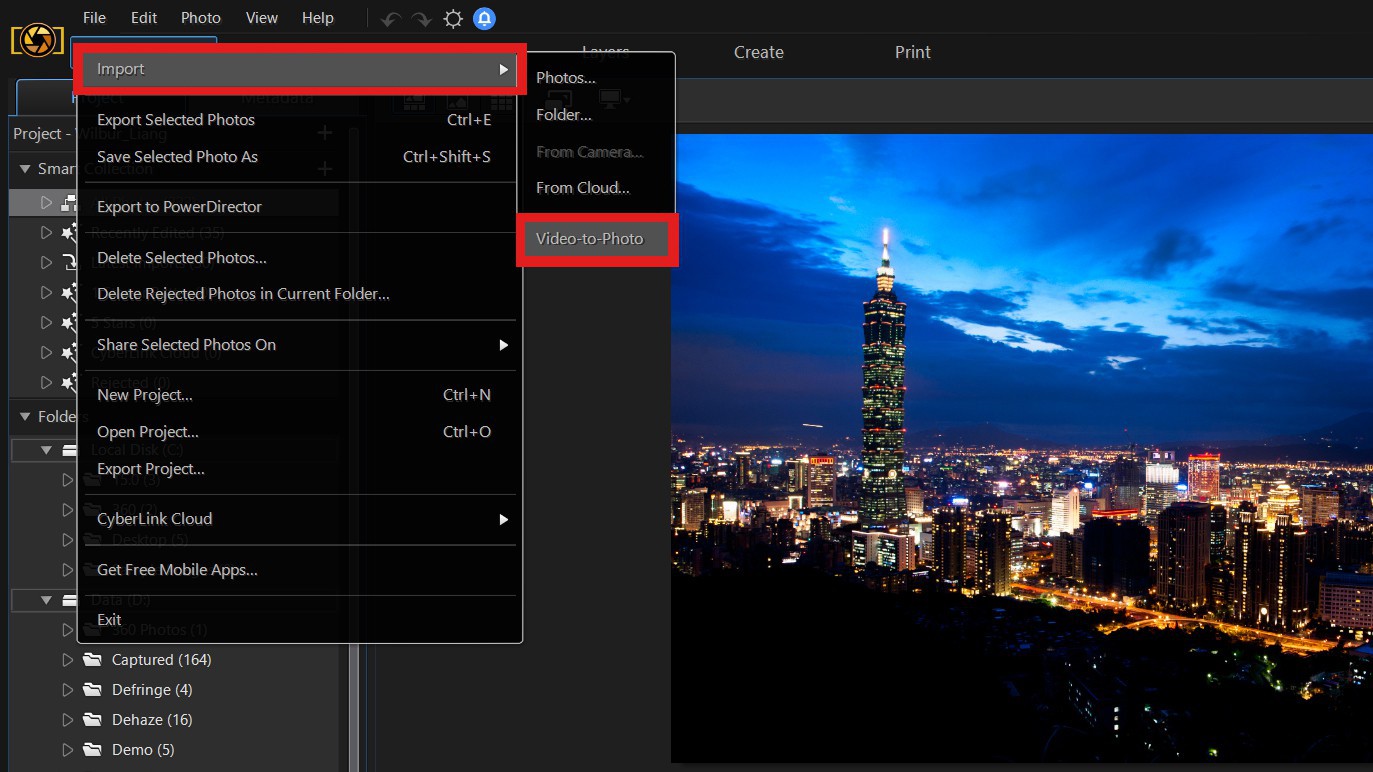This screenshot has width=1373, height=772.
Task: Expand the Demo (5) folder
Action: point(68,750)
